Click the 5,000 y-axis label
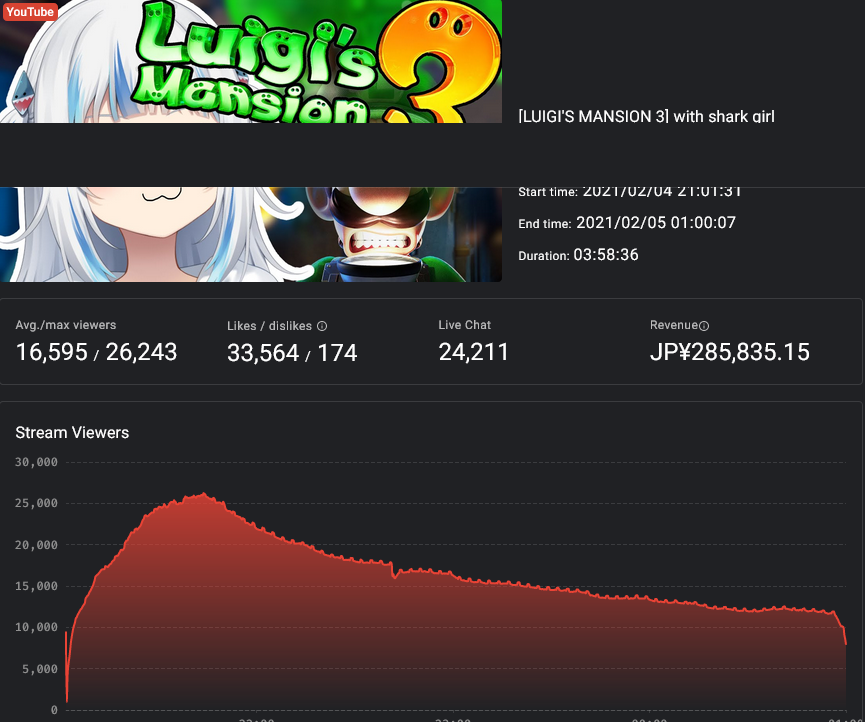Image resolution: width=865 pixels, height=722 pixels. pos(40,669)
